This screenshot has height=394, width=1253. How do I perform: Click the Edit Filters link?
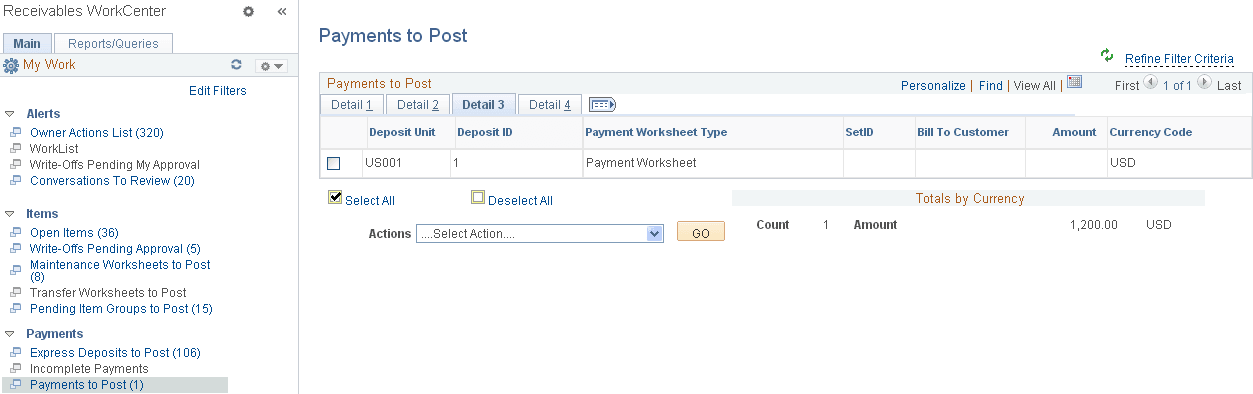pyautogui.click(x=218, y=91)
